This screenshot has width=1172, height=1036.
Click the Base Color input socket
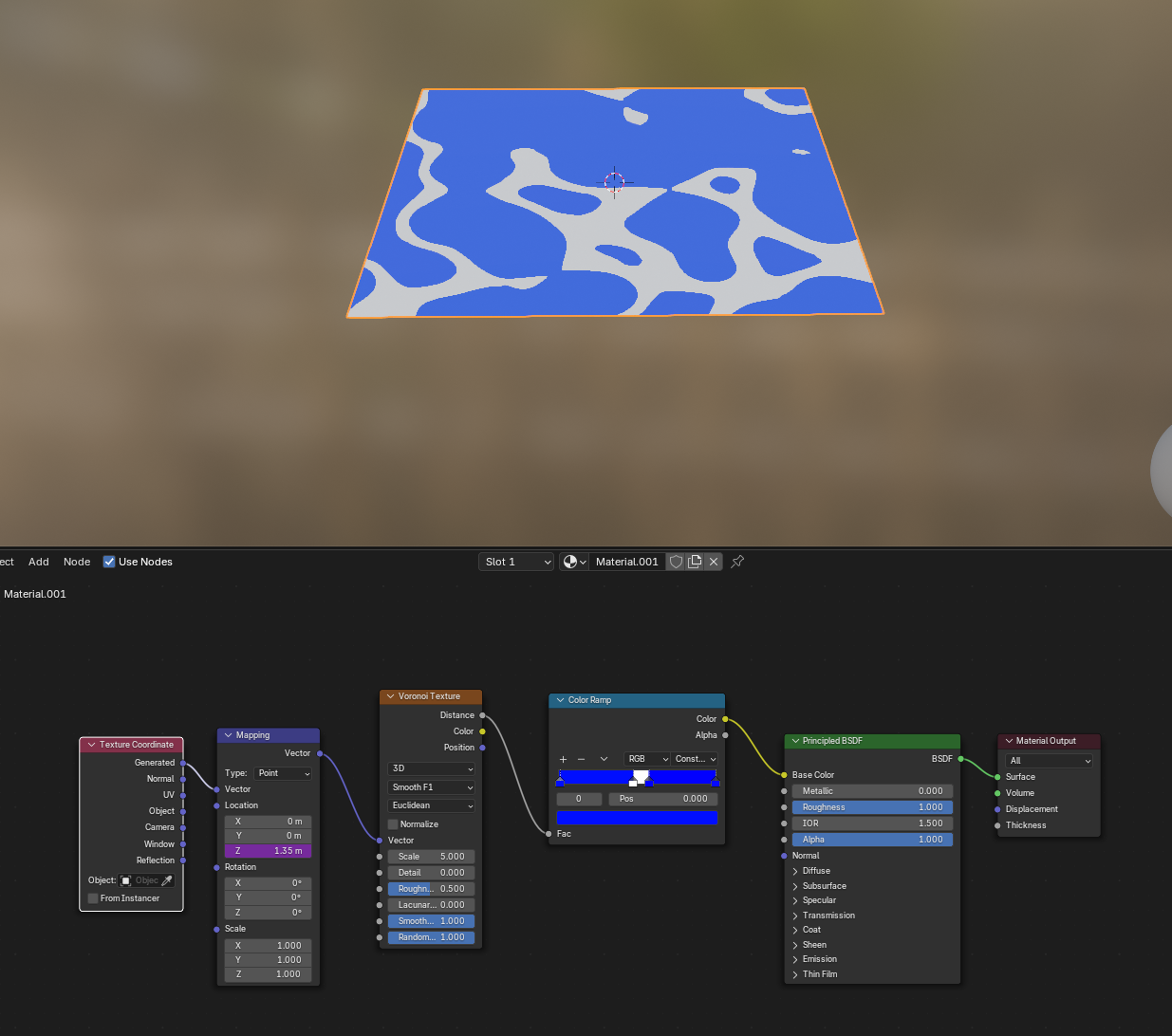click(x=784, y=775)
